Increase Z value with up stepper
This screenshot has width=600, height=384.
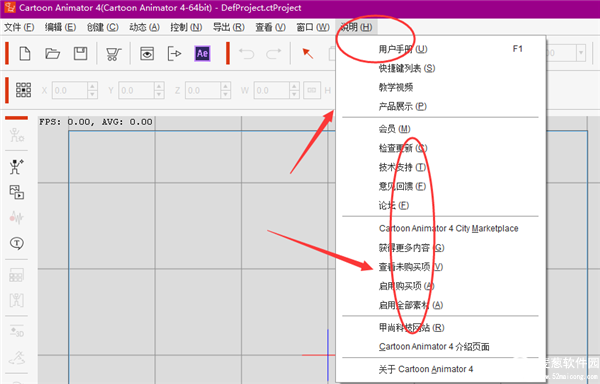tap(226, 86)
